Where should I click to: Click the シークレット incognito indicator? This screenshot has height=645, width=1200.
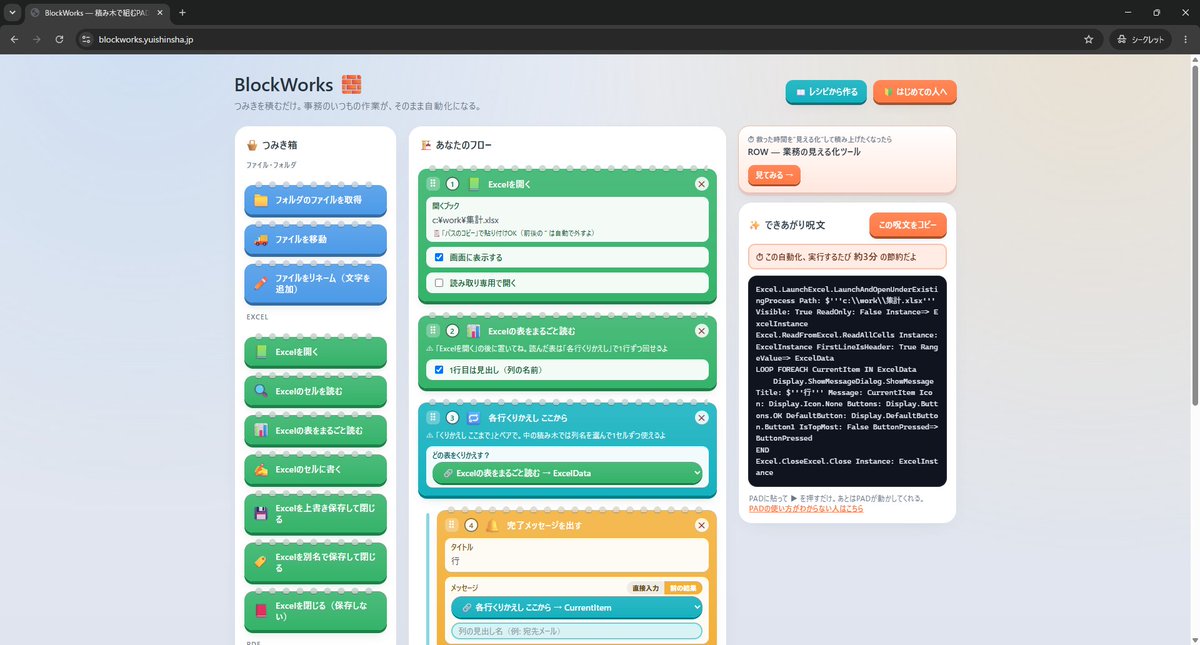1140,39
